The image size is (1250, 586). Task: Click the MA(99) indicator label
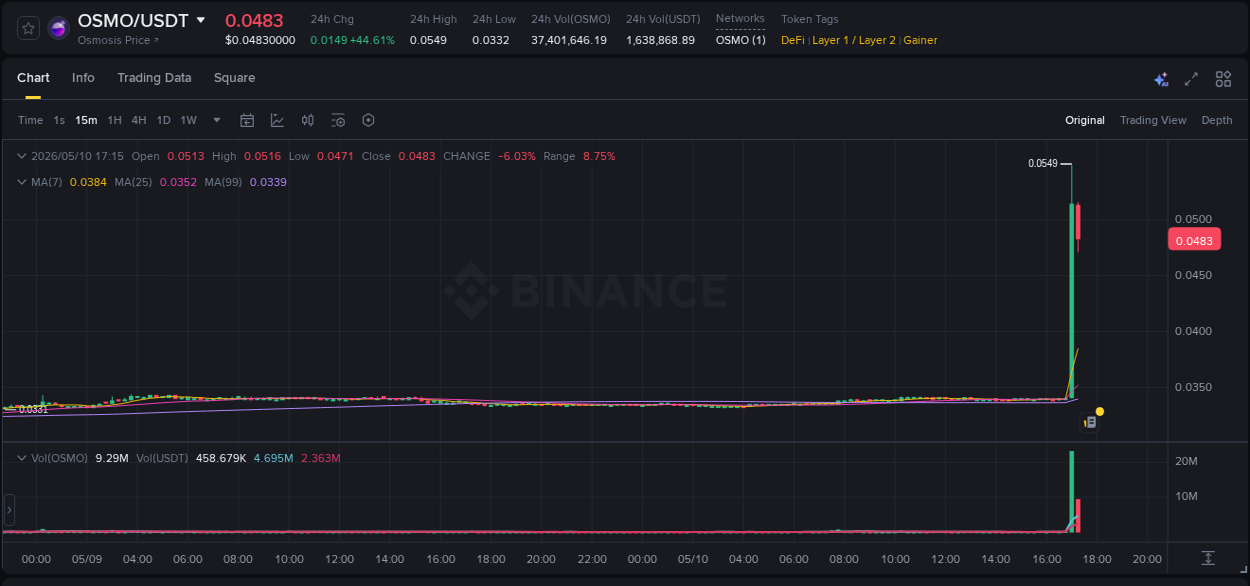click(224, 182)
